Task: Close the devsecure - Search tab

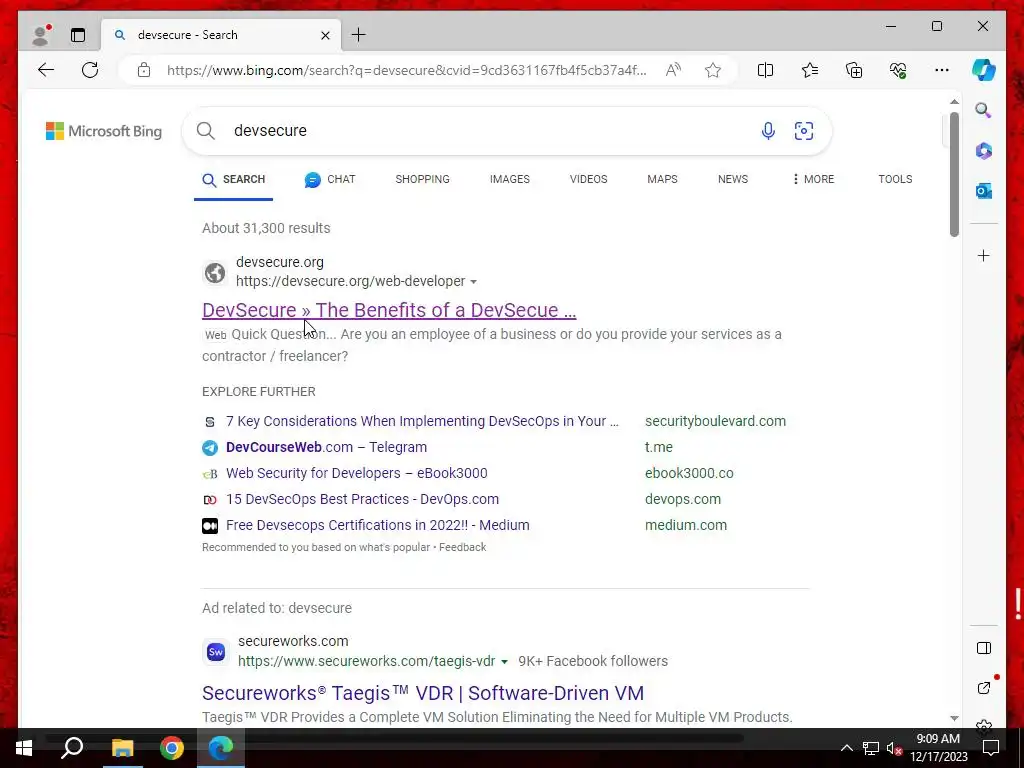Action: pyautogui.click(x=325, y=35)
